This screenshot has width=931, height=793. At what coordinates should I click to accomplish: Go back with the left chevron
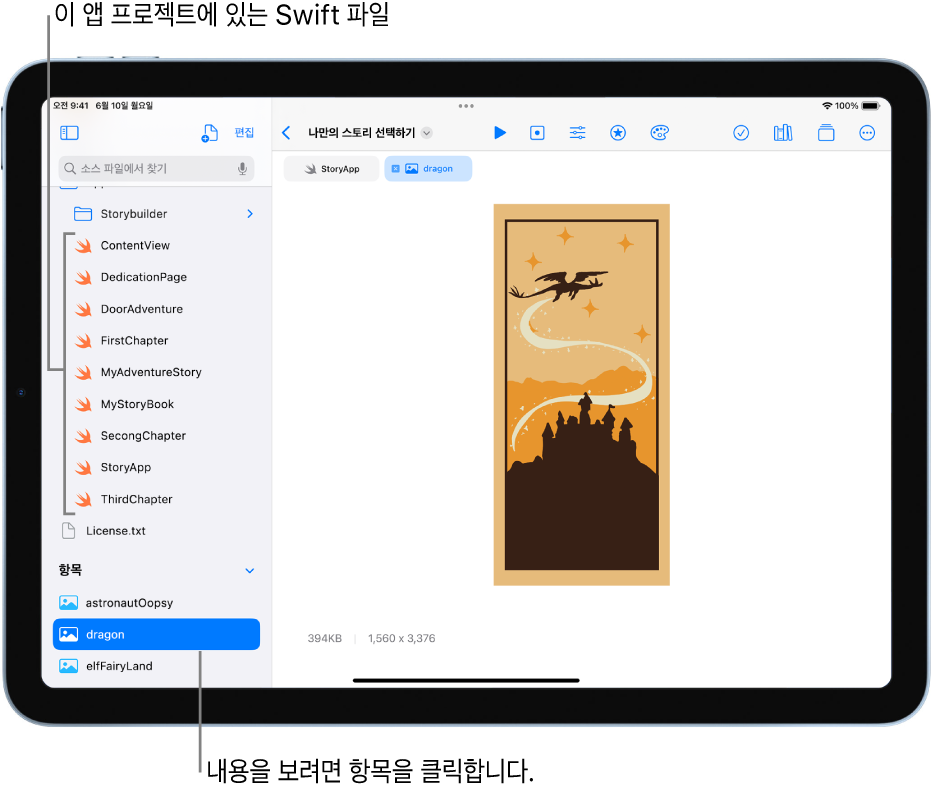coord(286,133)
